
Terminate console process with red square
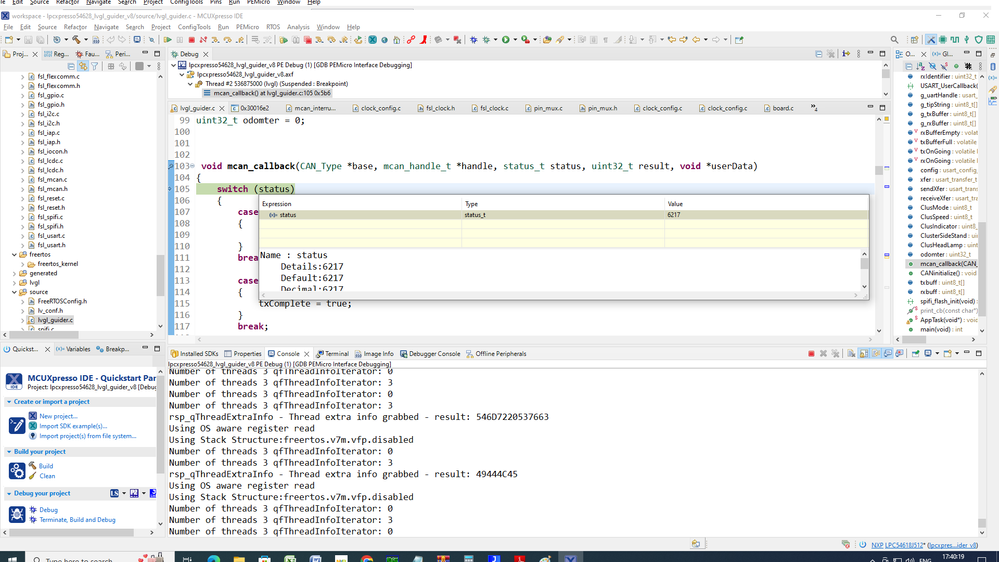point(811,354)
